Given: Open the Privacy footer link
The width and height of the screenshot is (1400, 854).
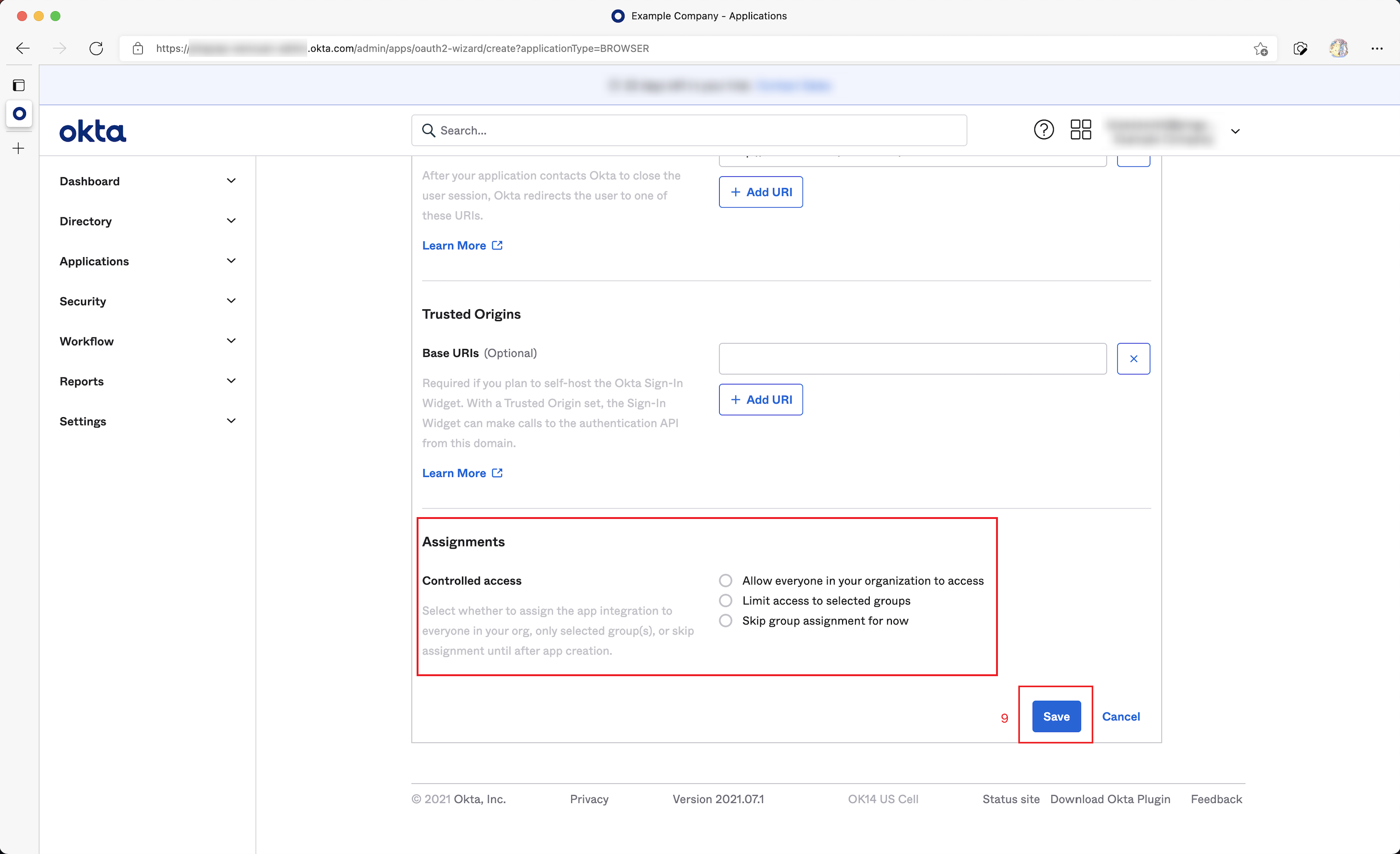Looking at the screenshot, I should pos(589,799).
